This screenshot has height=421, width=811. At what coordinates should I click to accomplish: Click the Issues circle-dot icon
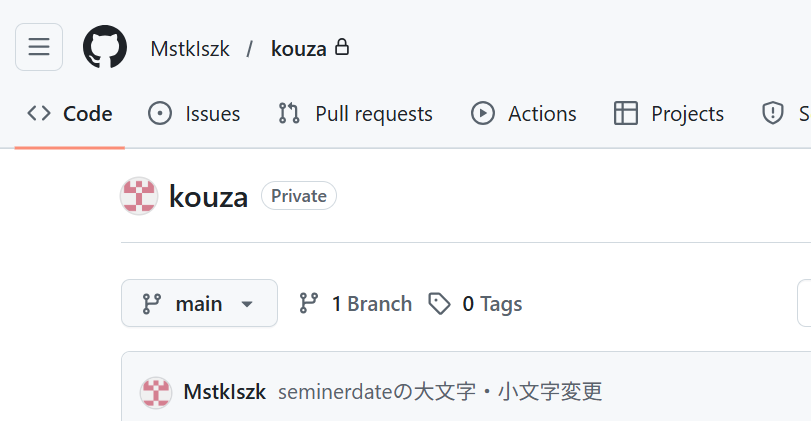coord(160,113)
